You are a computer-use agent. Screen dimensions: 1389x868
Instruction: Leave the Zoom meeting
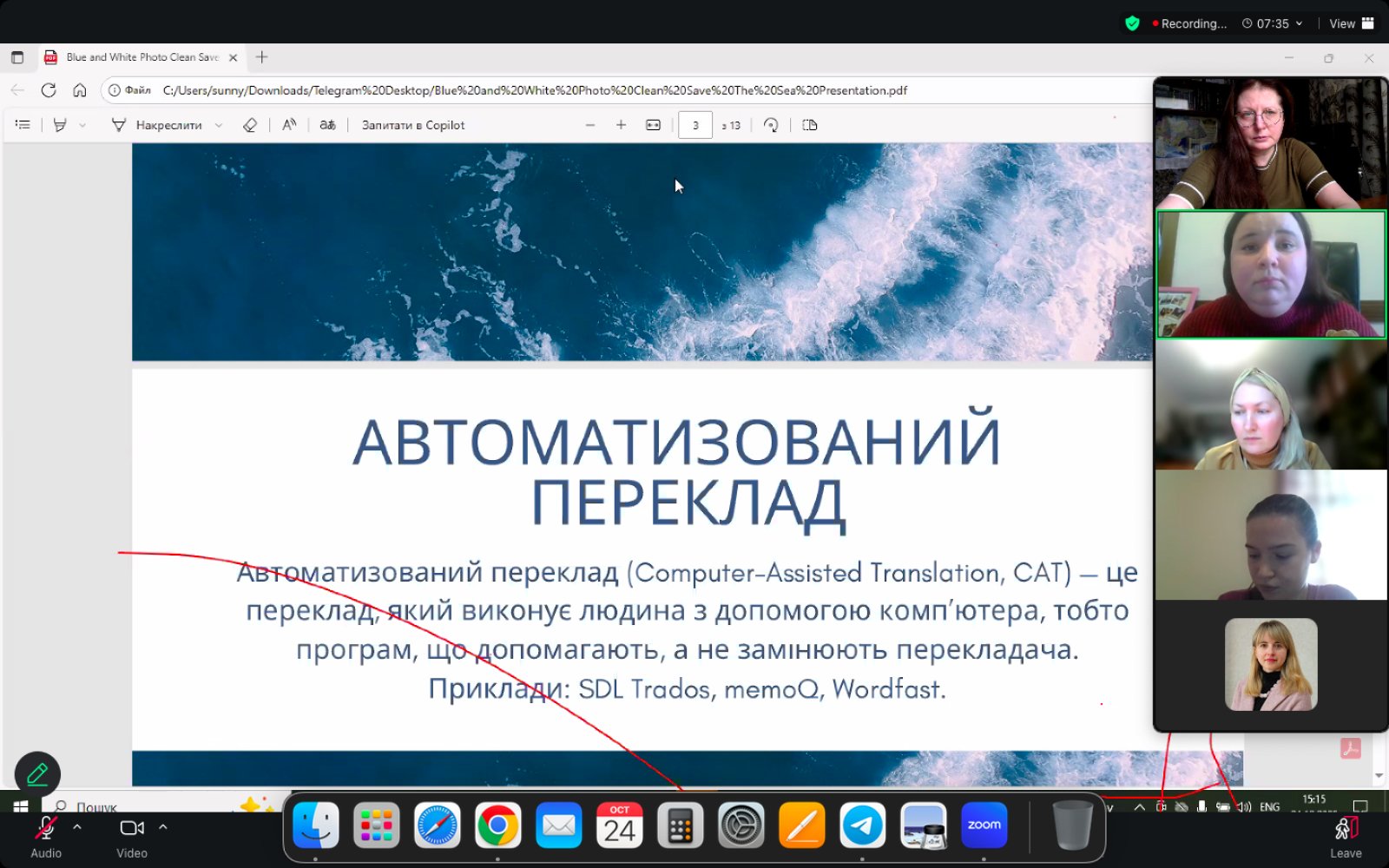[1345, 836]
